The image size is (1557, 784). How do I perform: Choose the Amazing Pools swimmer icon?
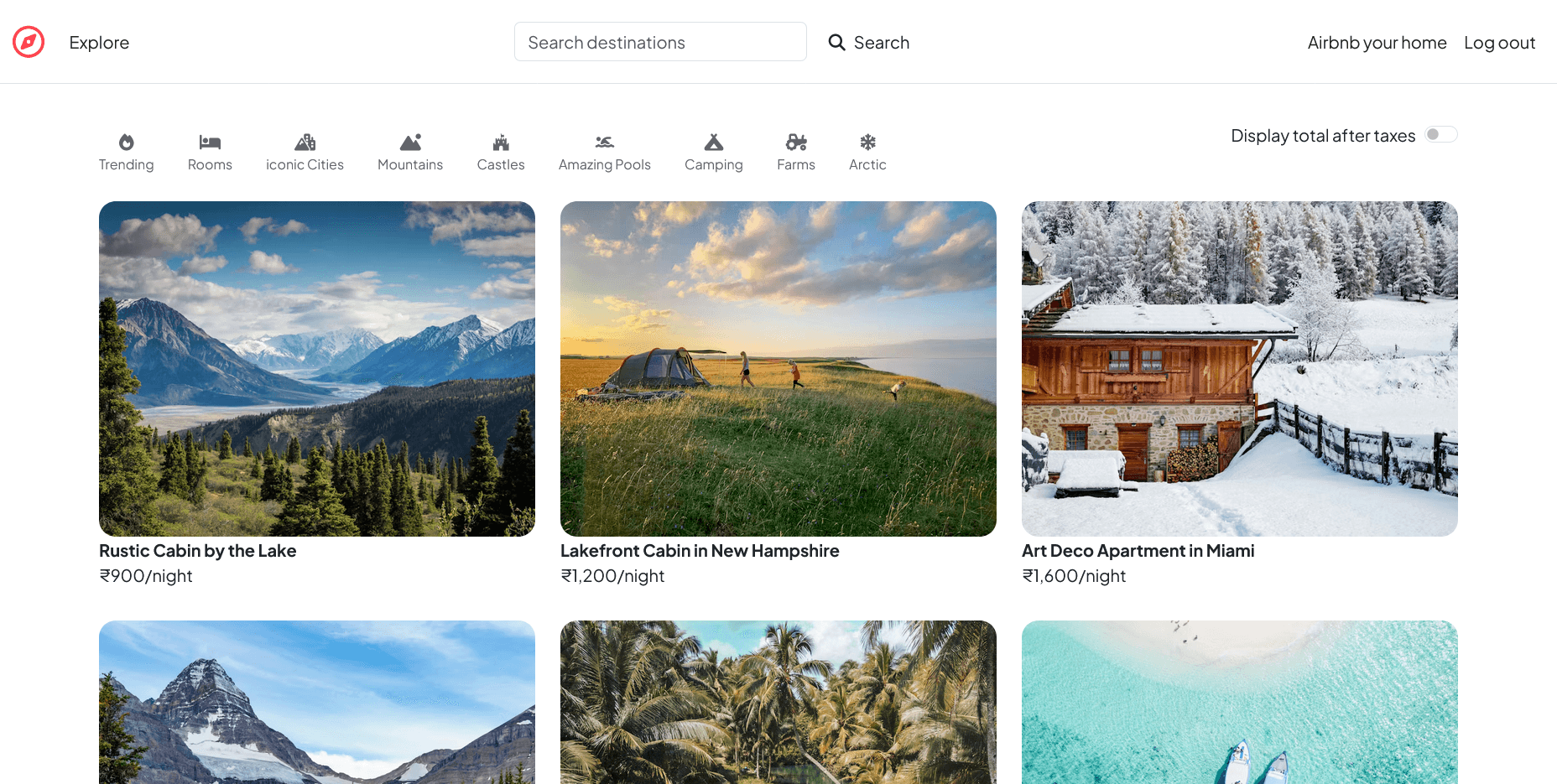click(x=605, y=142)
